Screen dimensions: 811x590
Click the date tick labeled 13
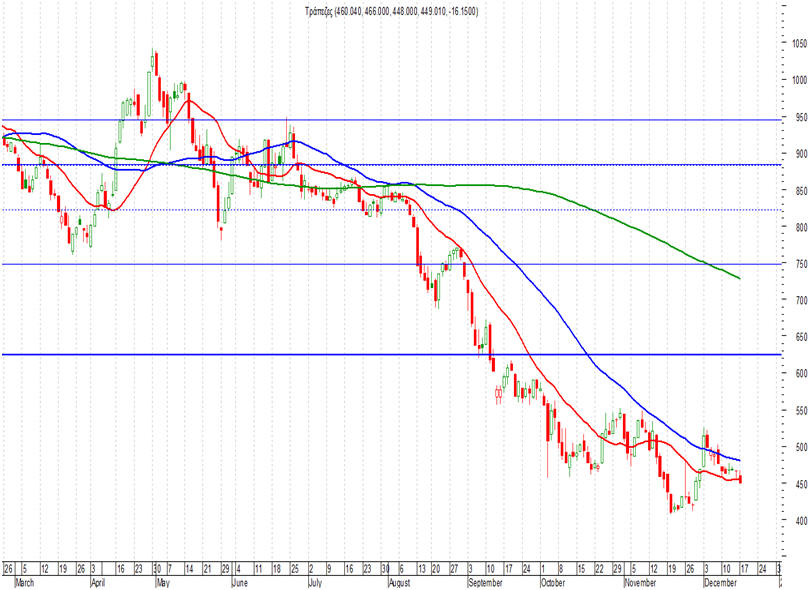(422, 569)
